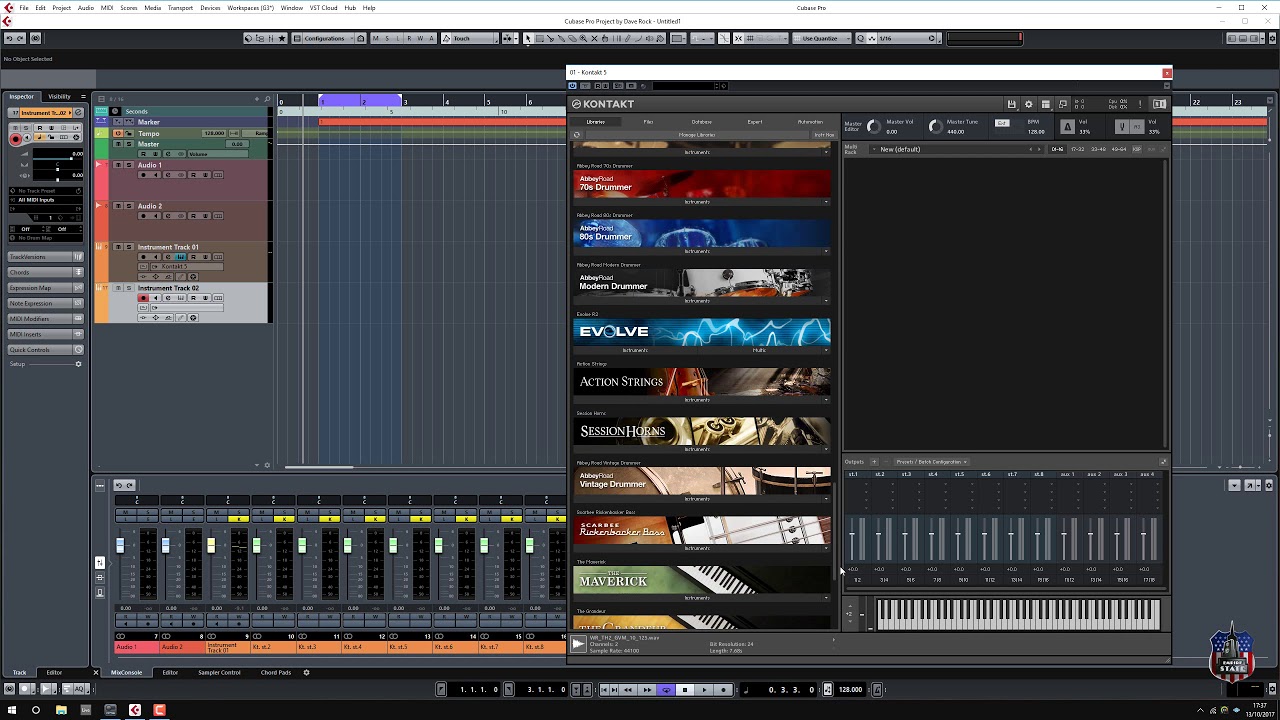Select the Mute X tool in the Cubase toolbar

(x=594, y=38)
